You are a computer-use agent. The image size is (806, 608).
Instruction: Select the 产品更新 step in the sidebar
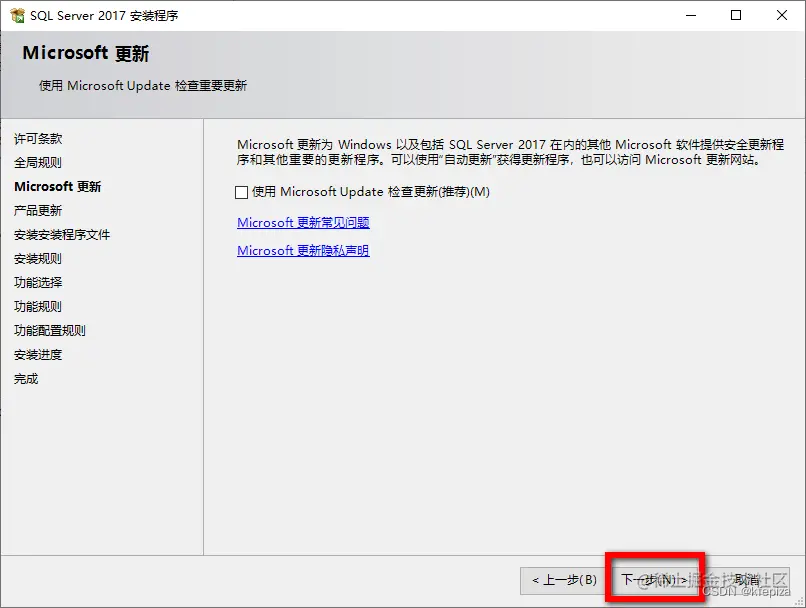(x=38, y=211)
